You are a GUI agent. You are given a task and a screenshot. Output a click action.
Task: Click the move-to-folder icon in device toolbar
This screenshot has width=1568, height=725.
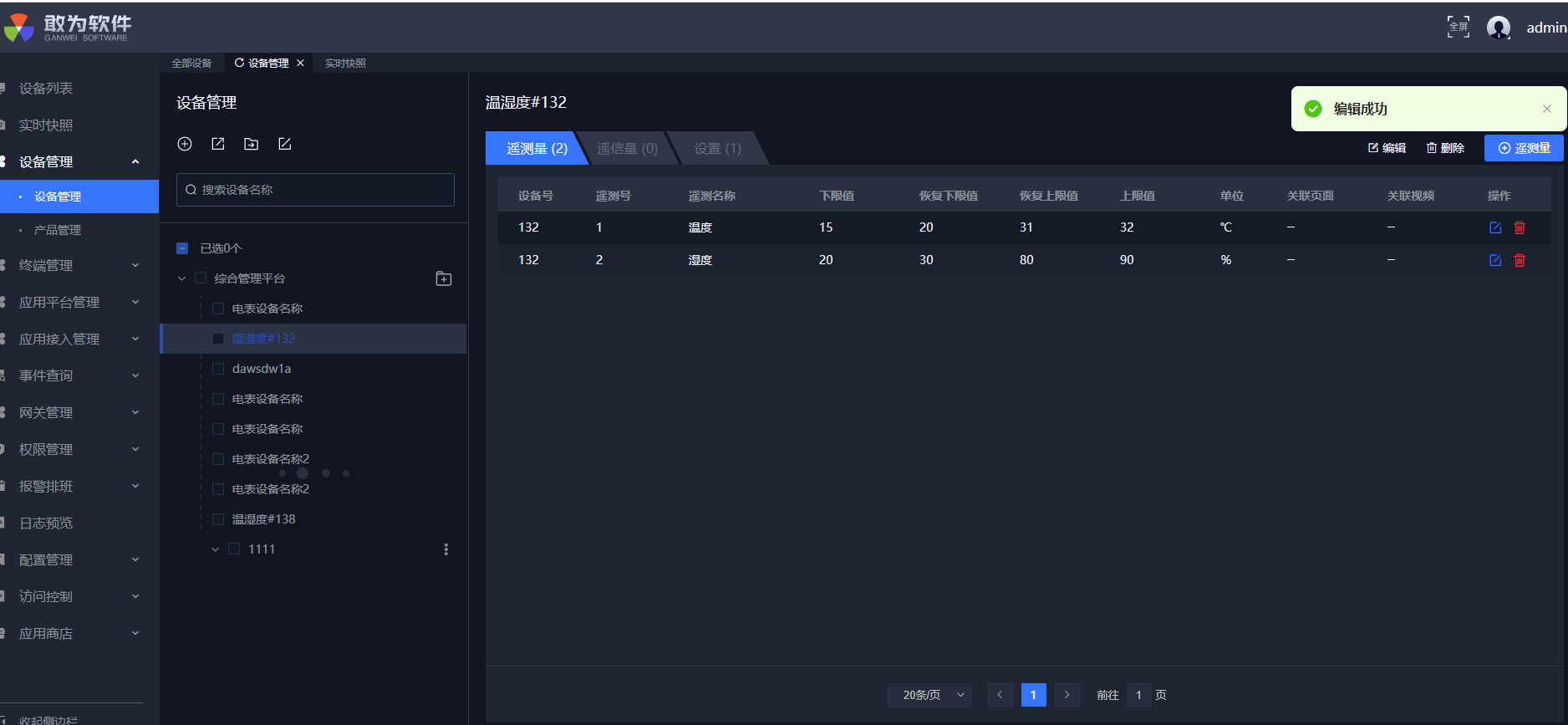(x=251, y=144)
